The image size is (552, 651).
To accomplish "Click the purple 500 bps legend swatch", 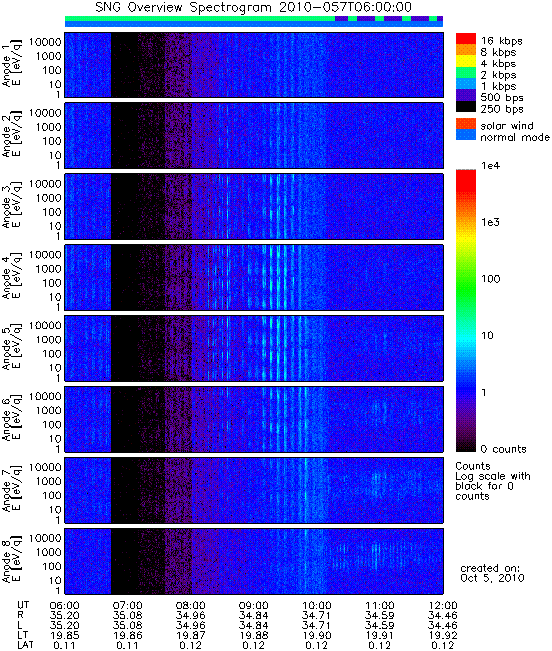I will coord(466,95).
